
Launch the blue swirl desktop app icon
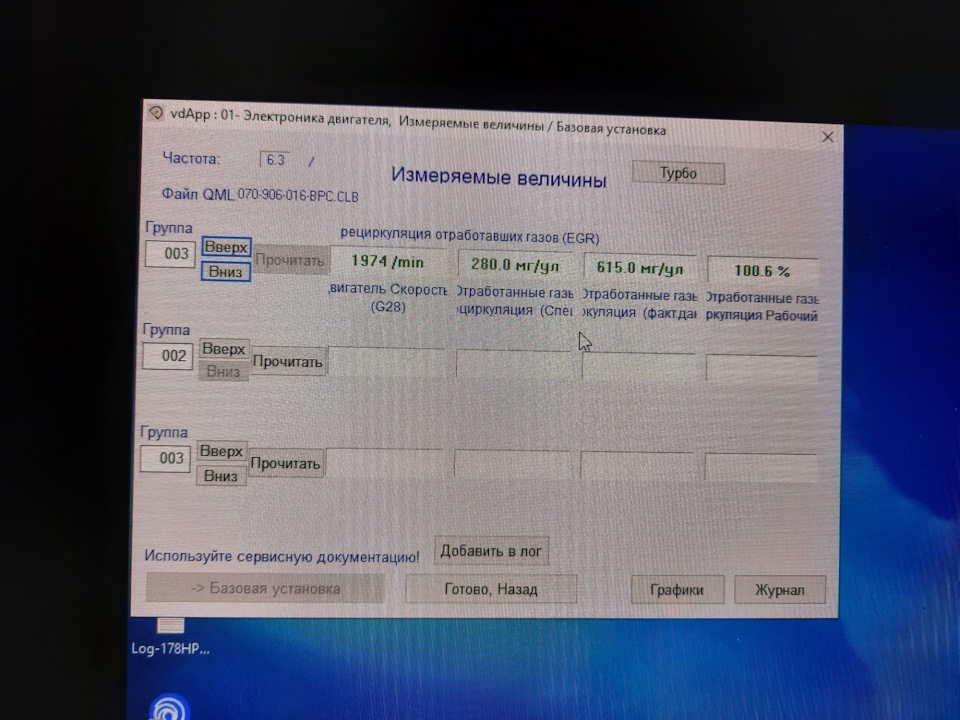pyautogui.click(x=169, y=707)
